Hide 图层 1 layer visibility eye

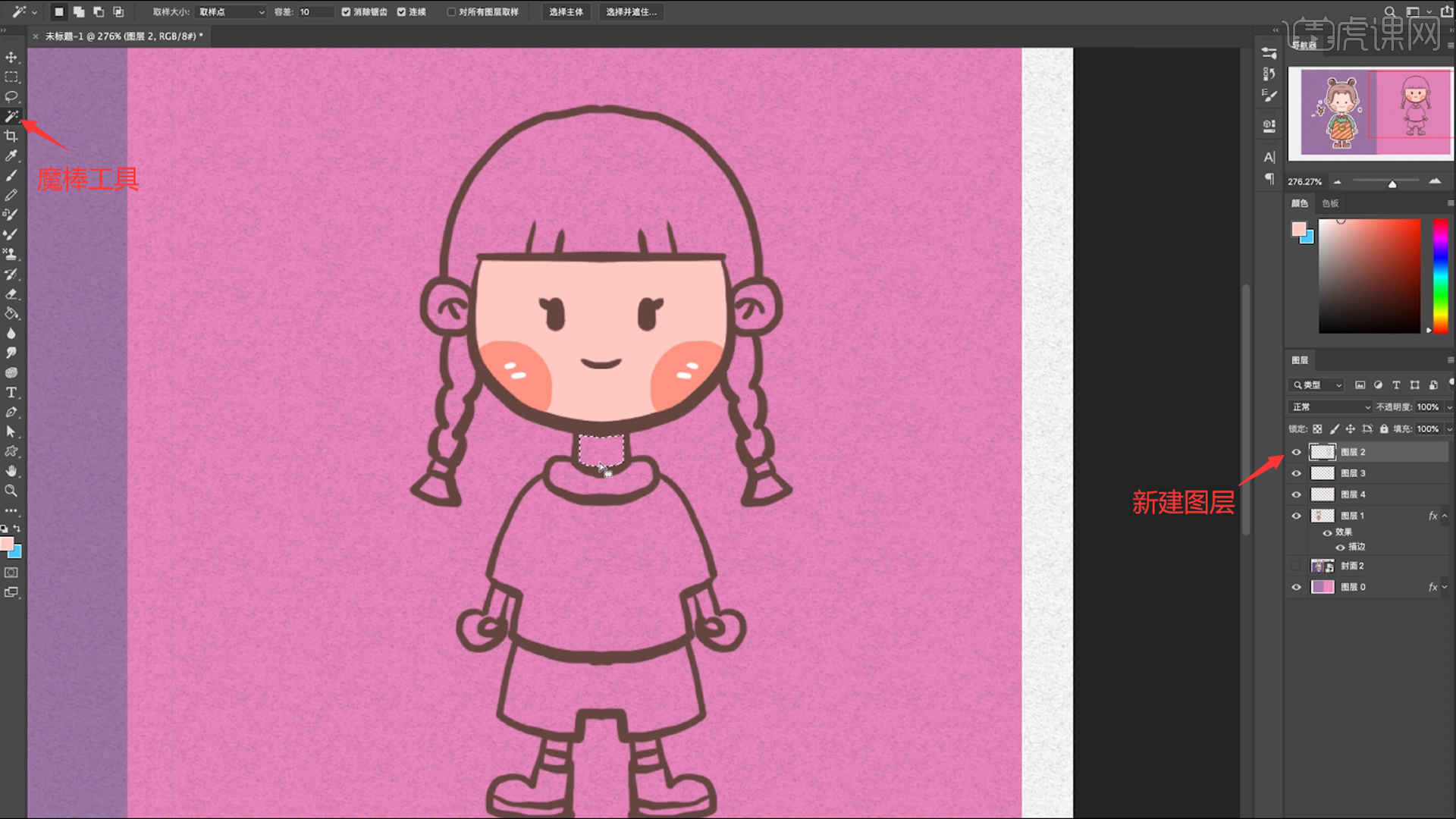tap(1296, 516)
